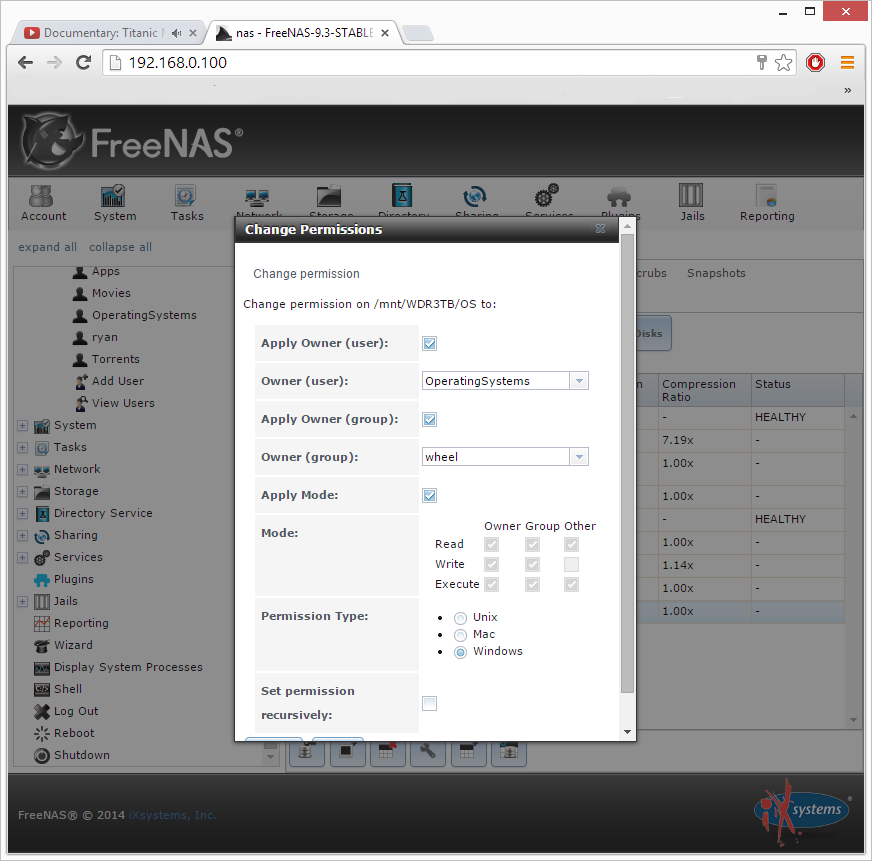Open the iXsystems, Inc. link
The width and height of the screenshot is (872, 861).
pyautogui.click(x=172, y=815)
